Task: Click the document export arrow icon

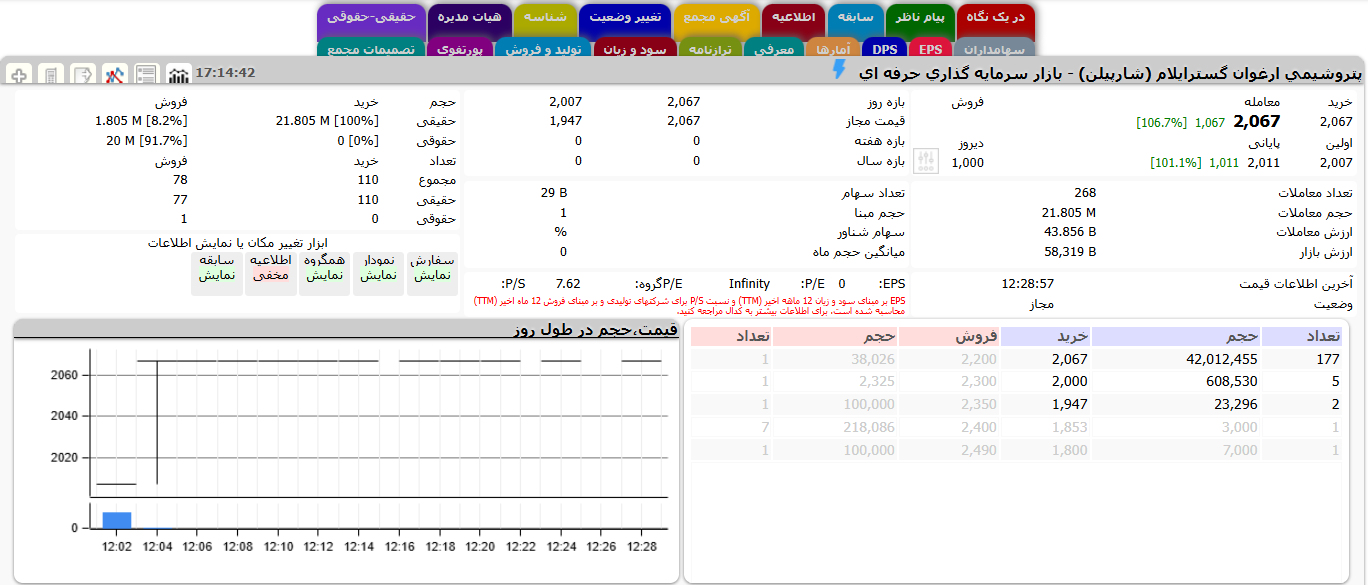Action: pos(83,75)
